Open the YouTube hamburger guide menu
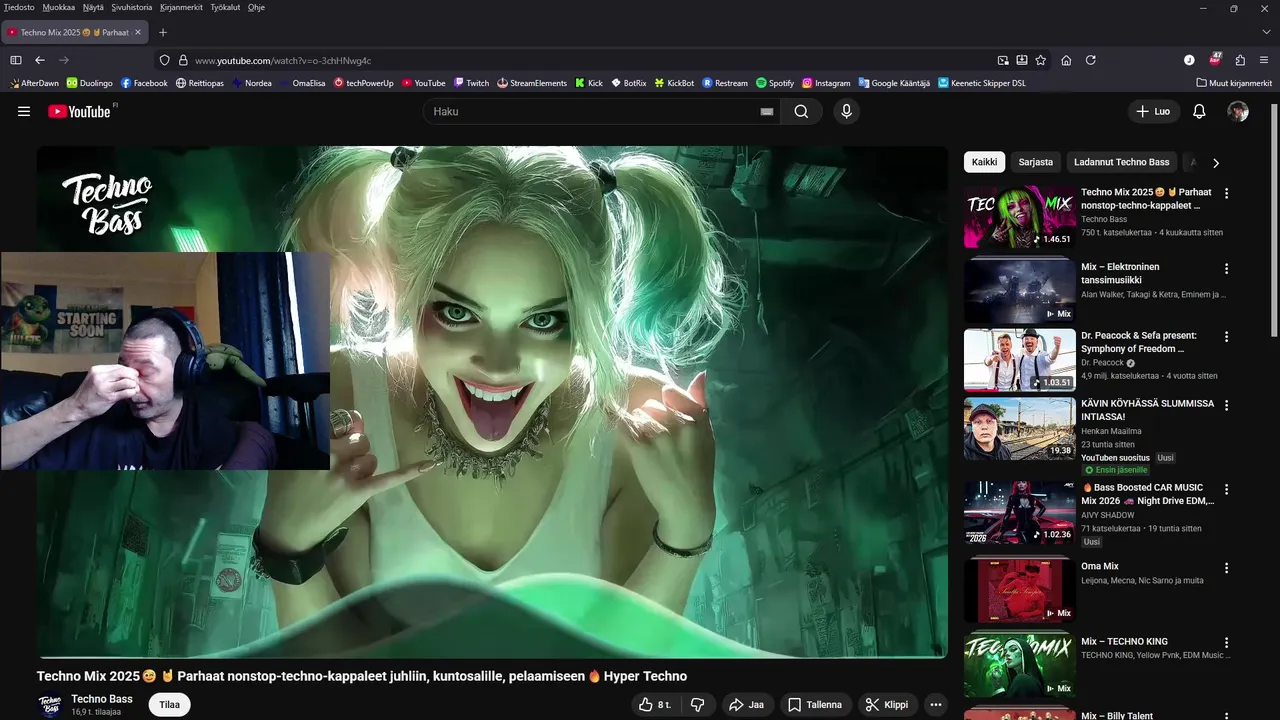Screen dimensions: 1280x720 click(24, 111)
